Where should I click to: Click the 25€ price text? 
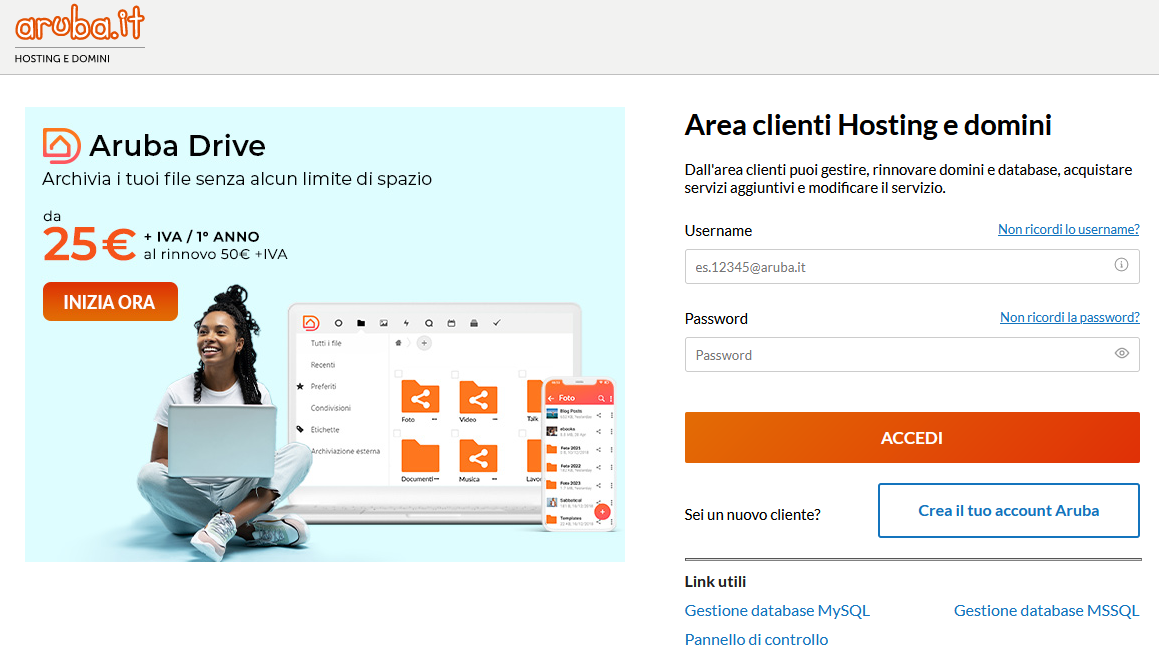coord(89,245)
